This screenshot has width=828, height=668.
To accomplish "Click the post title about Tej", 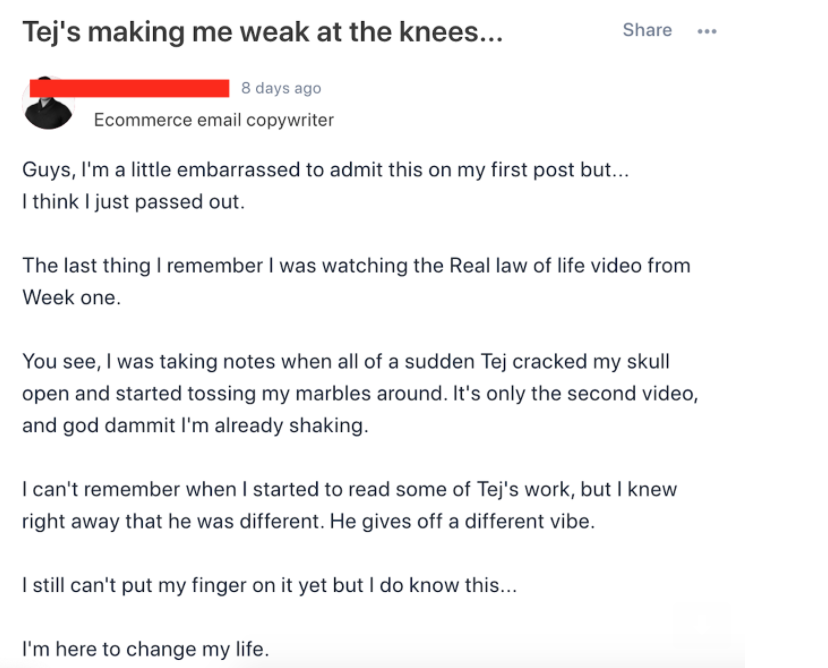I will (262, 33).
